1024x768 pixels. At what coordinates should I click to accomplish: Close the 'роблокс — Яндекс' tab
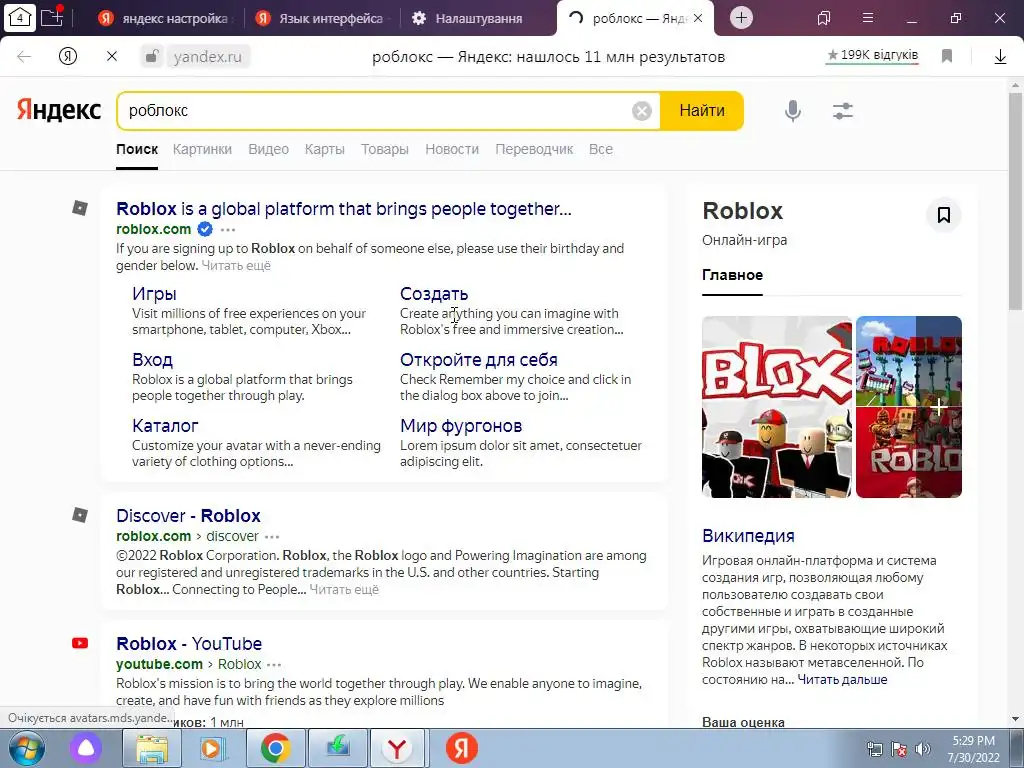[x=697, y=18]
